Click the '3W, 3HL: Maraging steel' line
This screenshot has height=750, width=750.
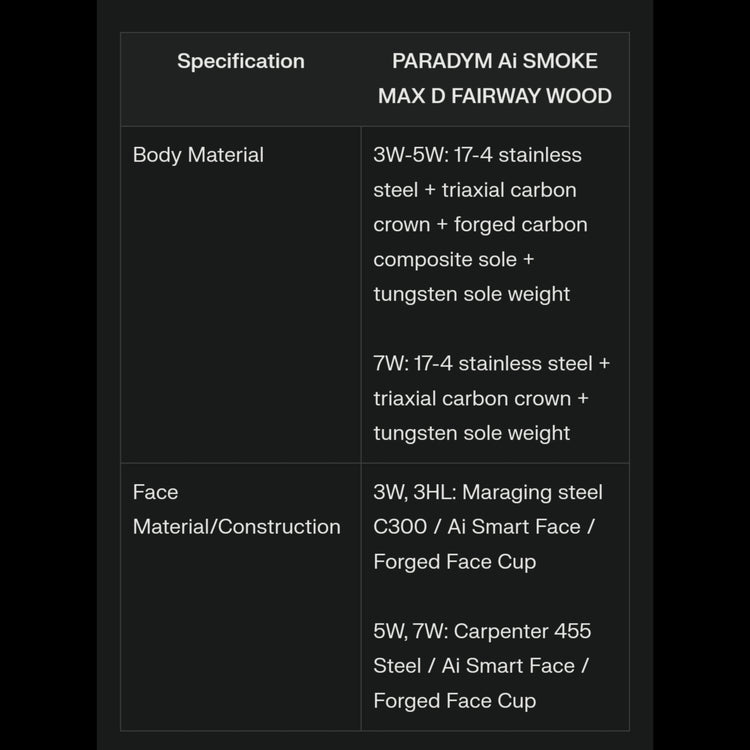(x=488, y=492)
